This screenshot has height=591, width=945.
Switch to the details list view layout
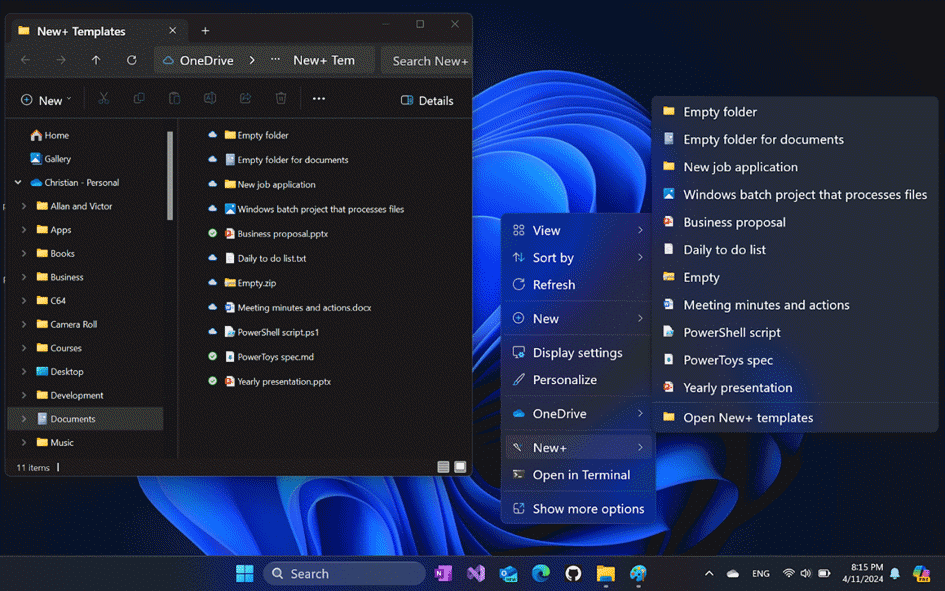(x=443, y=467)
